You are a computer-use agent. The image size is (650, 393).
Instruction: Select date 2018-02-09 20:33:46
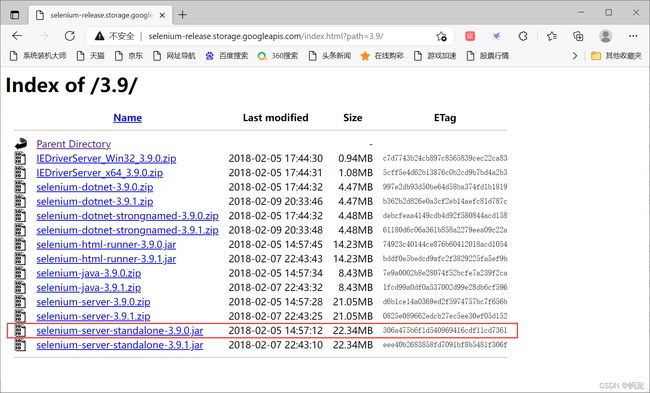[x=276, y=201]
